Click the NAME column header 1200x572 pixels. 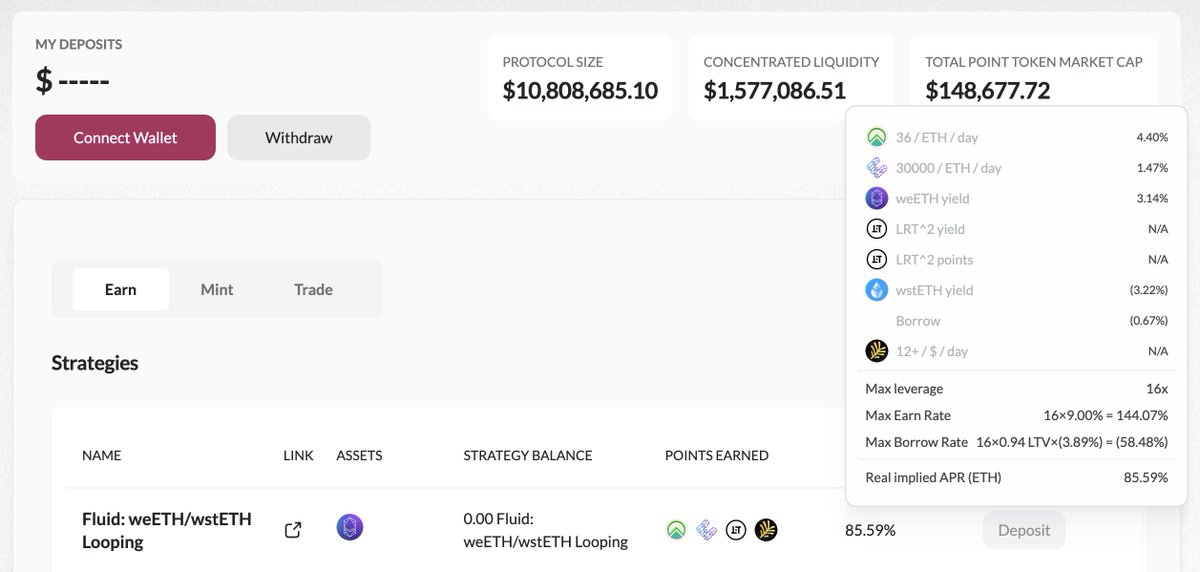click(101, 455)
